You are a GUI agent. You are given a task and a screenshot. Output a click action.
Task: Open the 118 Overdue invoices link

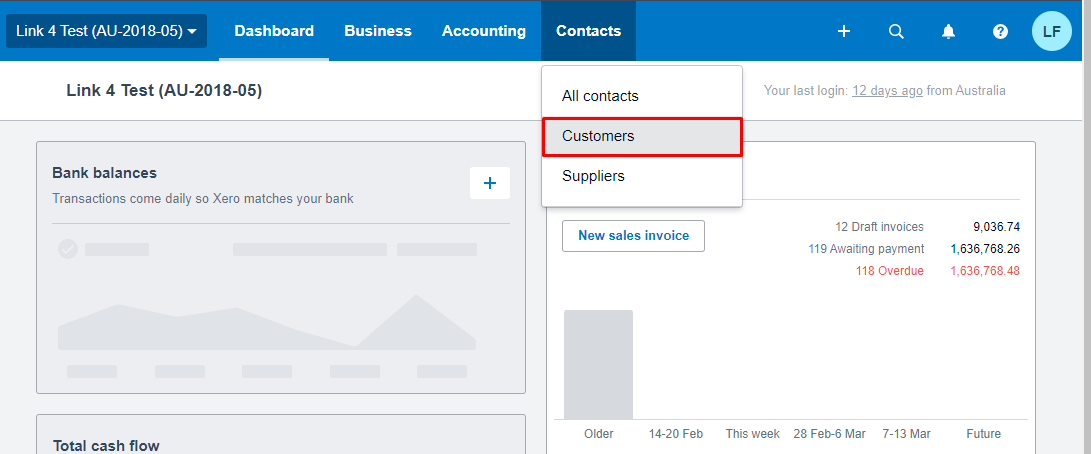(x=889, y=271)
